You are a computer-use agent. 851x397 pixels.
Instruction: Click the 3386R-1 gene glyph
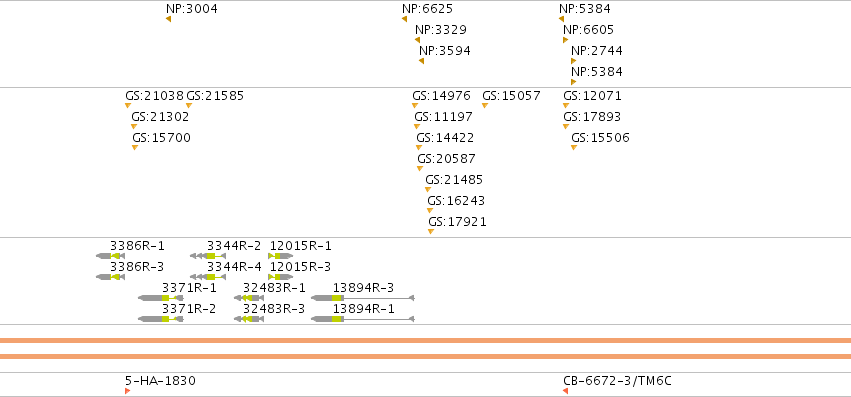(111, 256)
